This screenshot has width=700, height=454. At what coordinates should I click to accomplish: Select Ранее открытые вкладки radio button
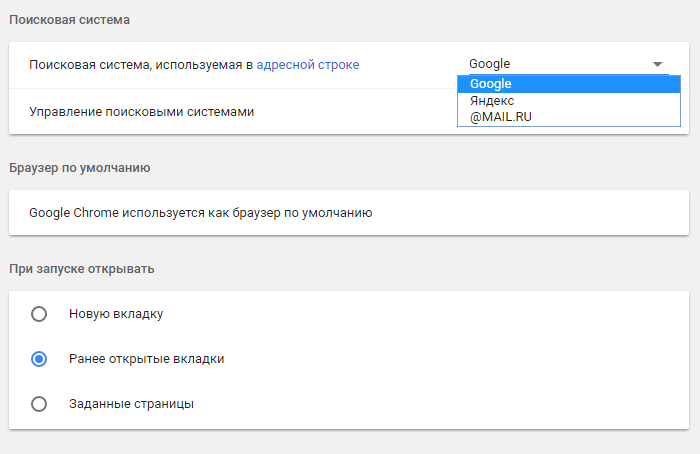point(39,359)
